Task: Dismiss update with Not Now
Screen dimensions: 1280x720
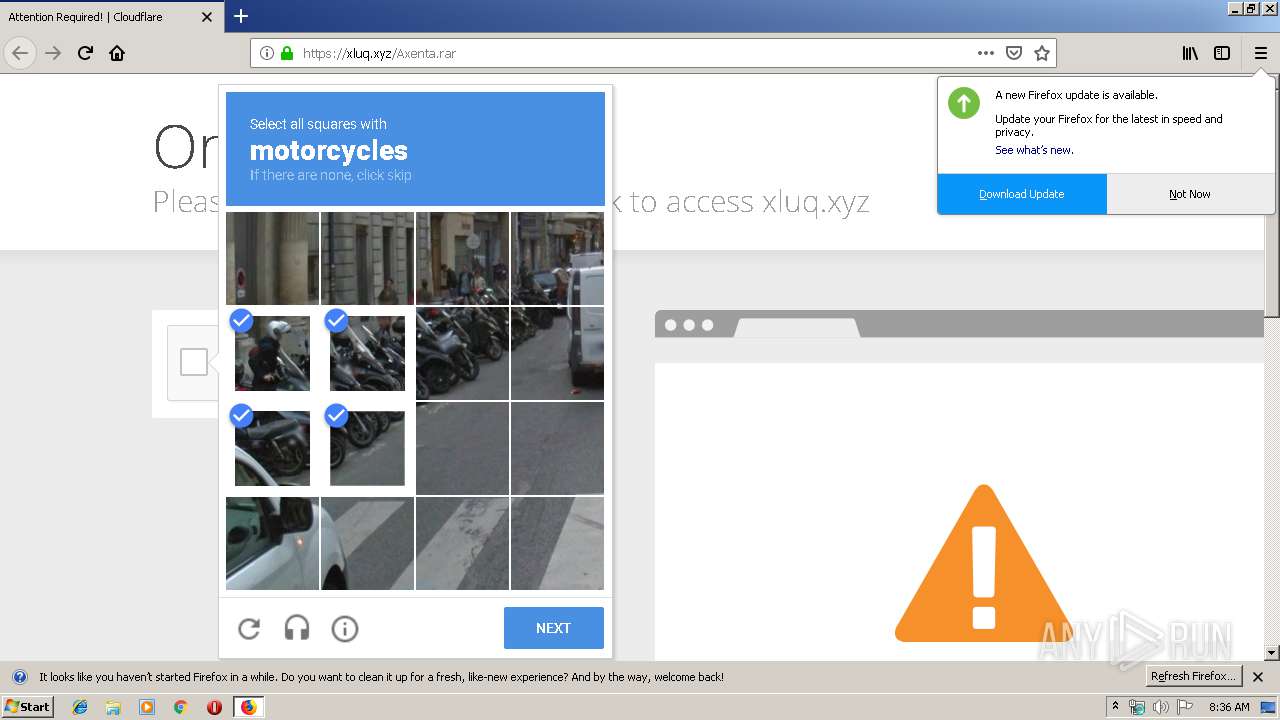Action: (x=1190, y=194)
